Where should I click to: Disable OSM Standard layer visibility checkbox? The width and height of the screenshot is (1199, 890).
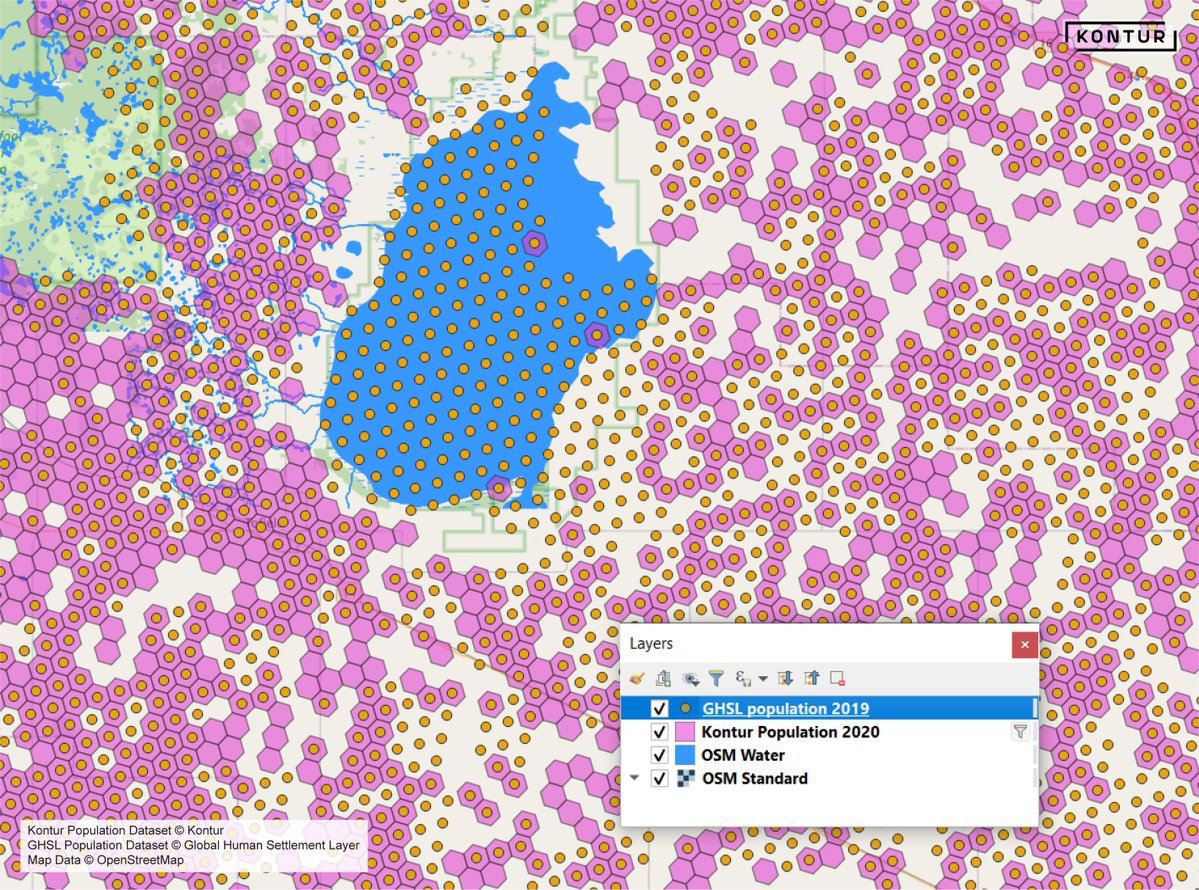pyautogui.click(x=659, y=778)
